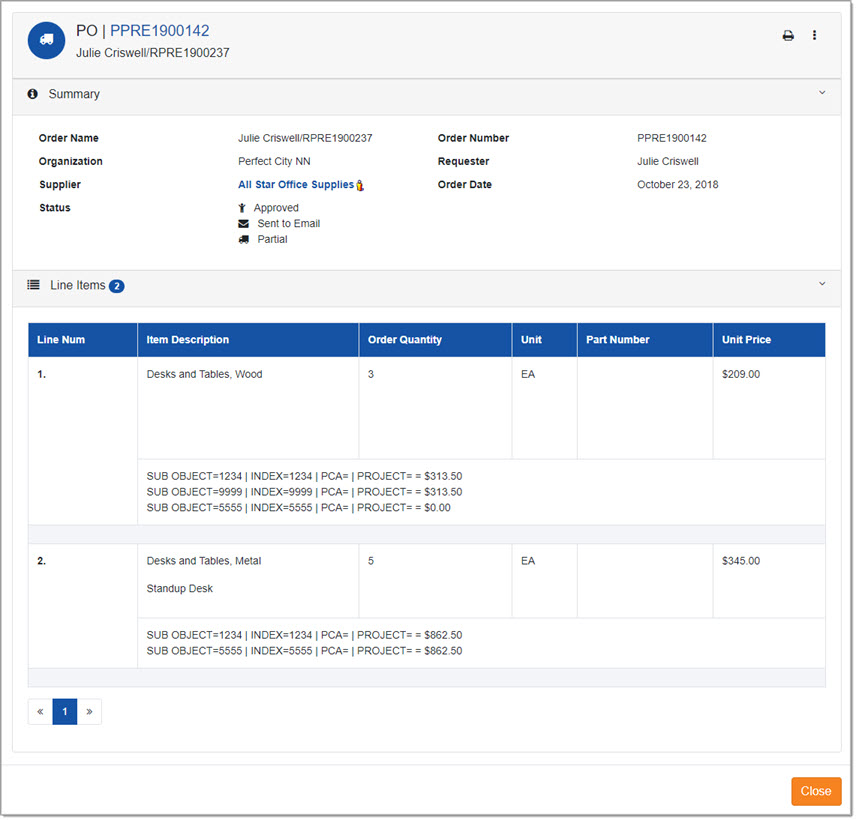Click the Unit Price column header

click(x=769, y=340)
